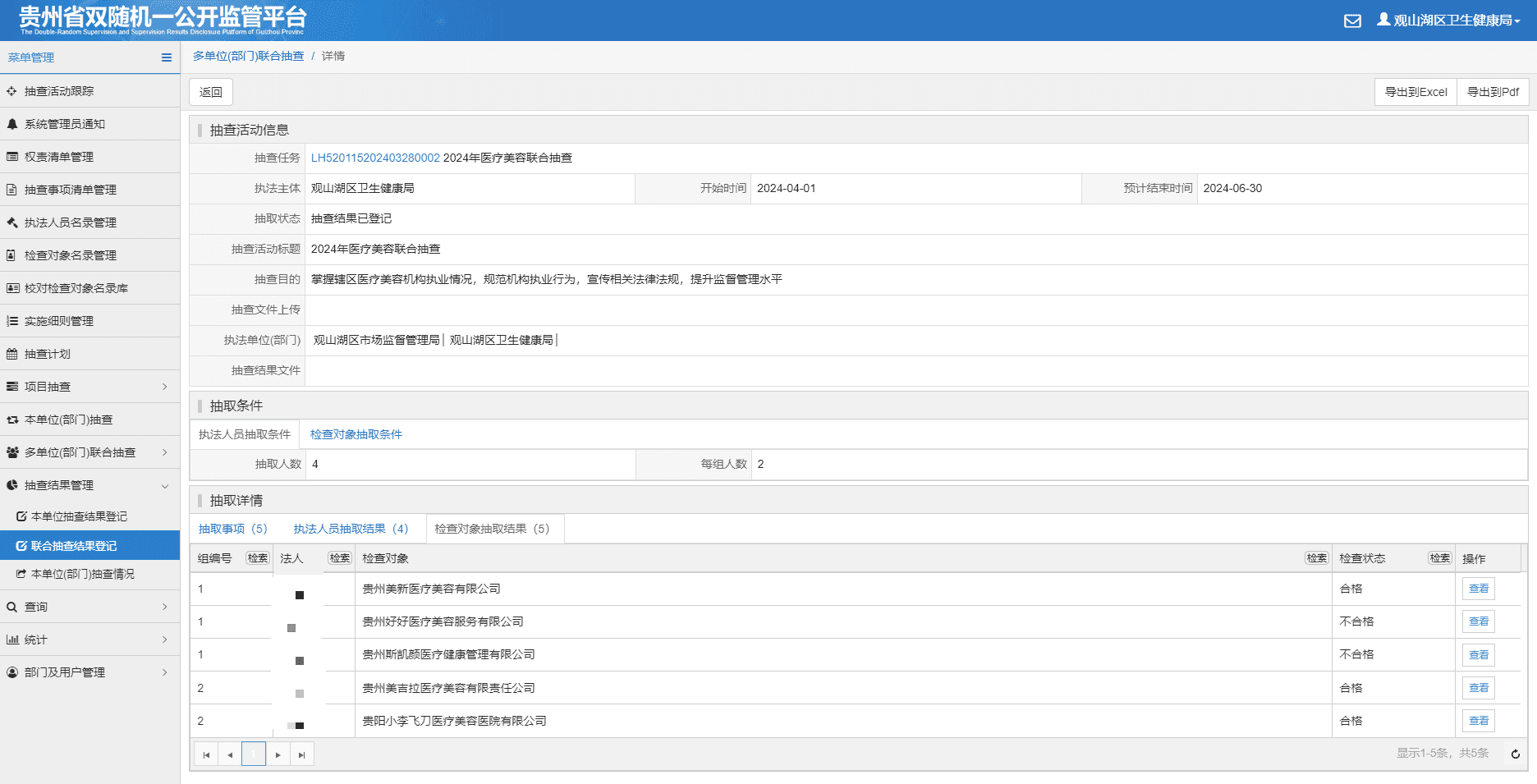The image size is (1537, 784).
Task: Click the 返回 button
Action: click(x=211, y=92)
